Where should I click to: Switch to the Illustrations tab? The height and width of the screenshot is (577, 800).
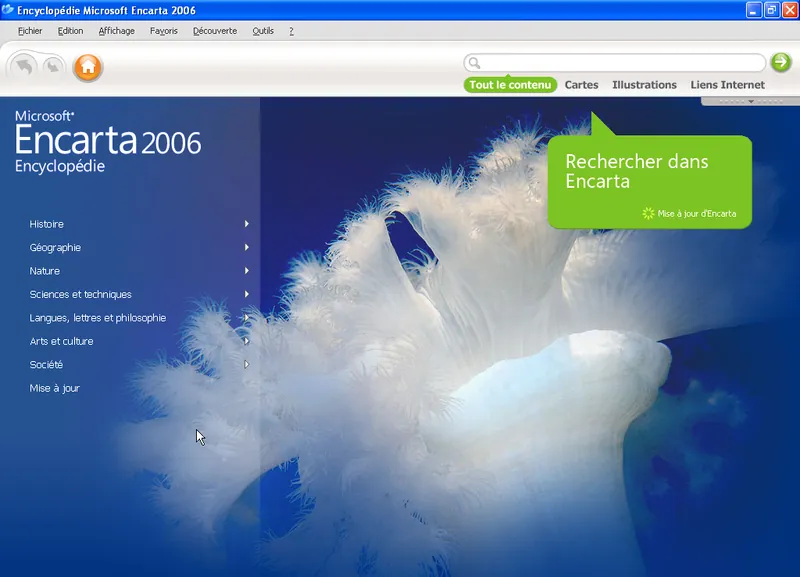pos(644,85)
